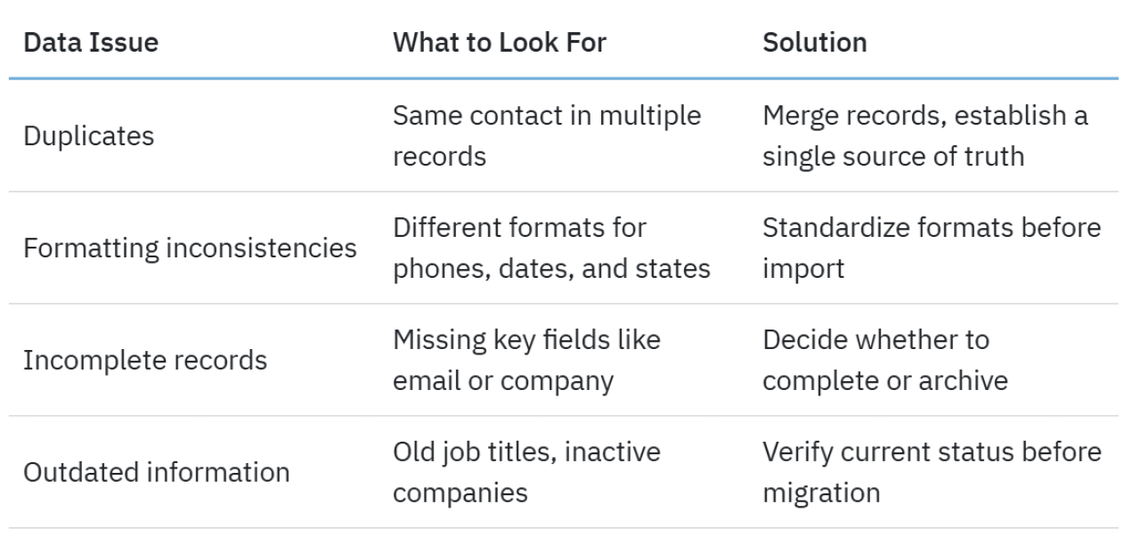
Task: Select the "Different formats for" text line
Action: tap(520, 227)
